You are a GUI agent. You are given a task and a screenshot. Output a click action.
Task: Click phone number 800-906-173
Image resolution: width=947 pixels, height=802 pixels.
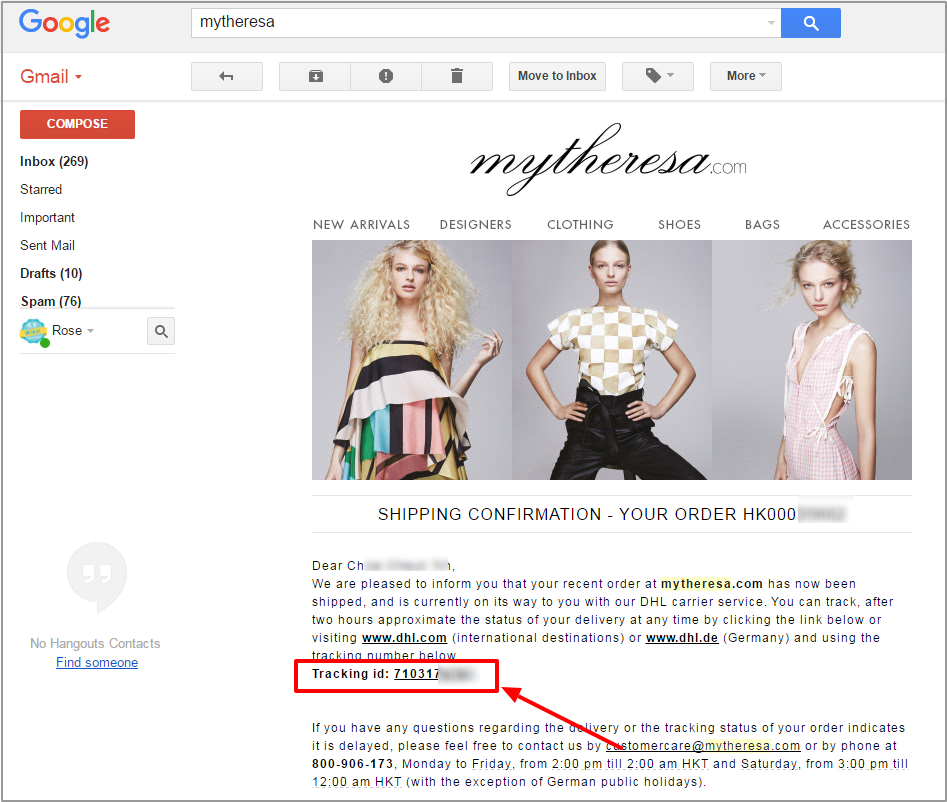click(x=352, y=764)
